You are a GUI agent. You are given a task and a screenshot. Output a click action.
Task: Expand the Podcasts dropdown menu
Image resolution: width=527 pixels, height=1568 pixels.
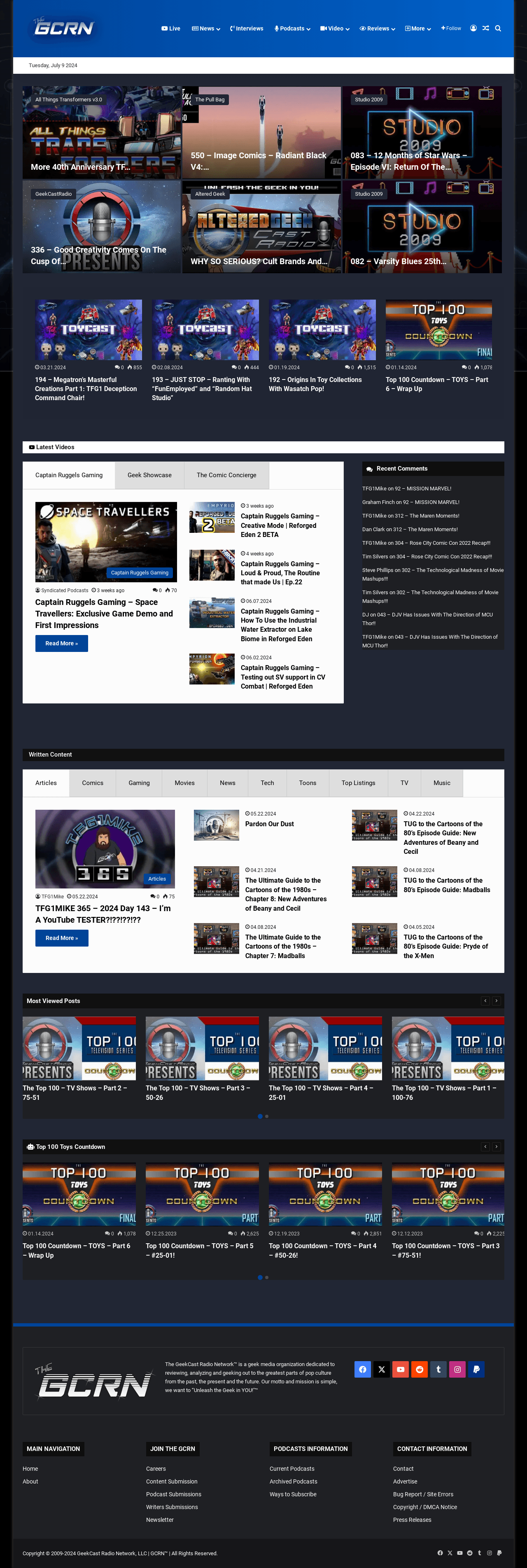click(x=292, y=28)
